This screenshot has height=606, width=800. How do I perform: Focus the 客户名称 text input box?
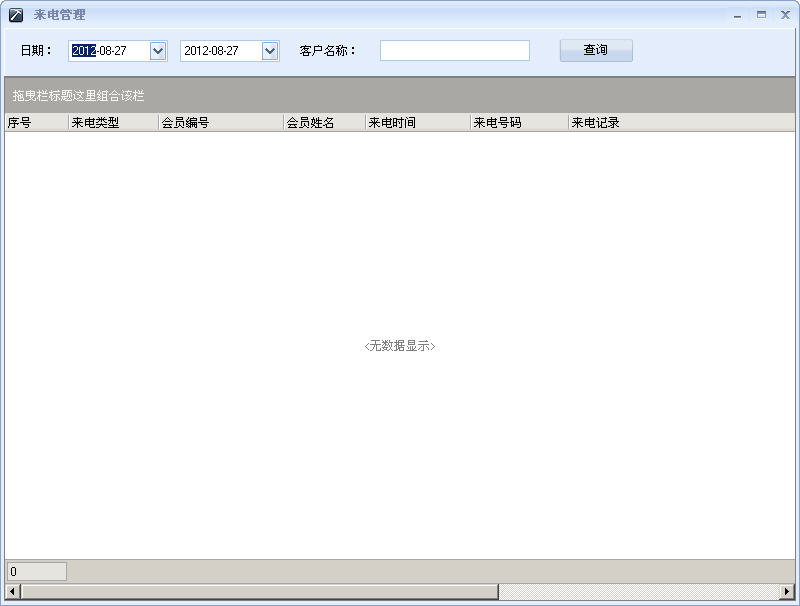tap(454, 51)
